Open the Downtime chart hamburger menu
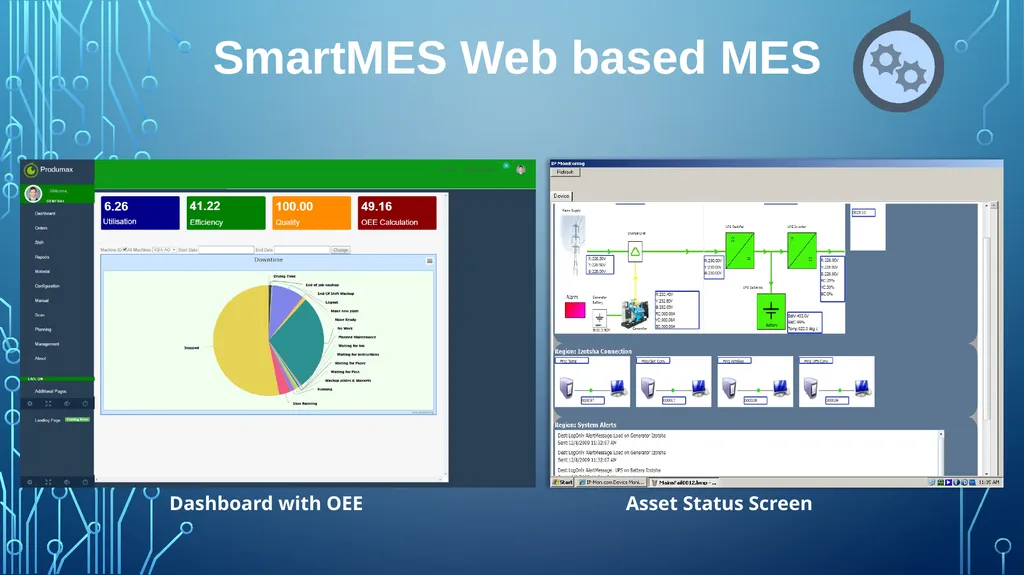This screenshot has width=1024, height=575. coord(430,261)
